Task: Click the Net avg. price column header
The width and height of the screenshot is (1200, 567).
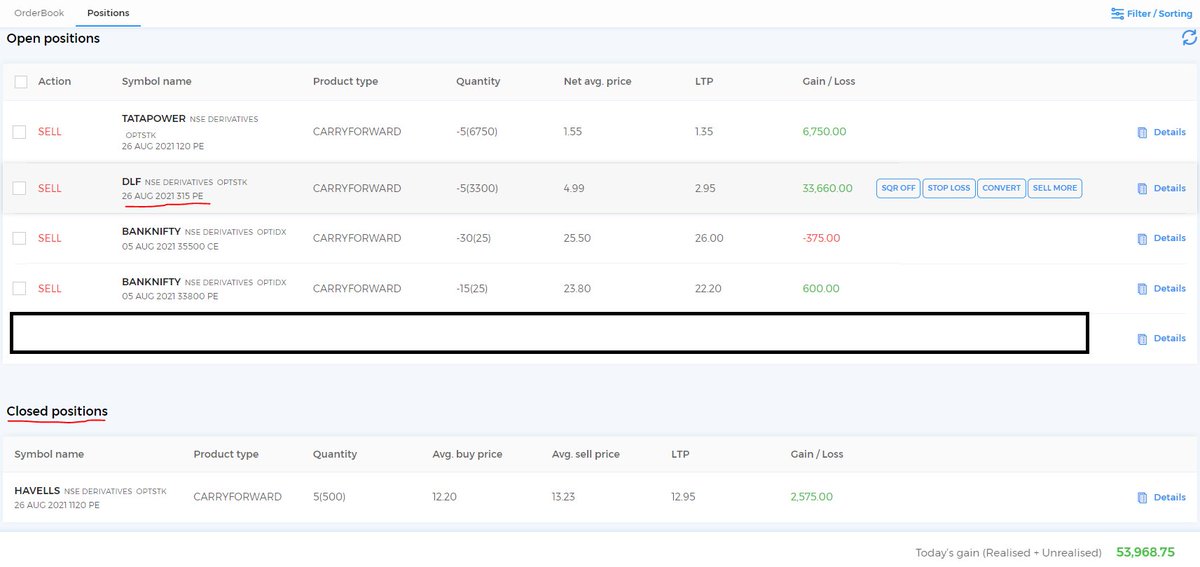Action: click(x=598, y=82)
